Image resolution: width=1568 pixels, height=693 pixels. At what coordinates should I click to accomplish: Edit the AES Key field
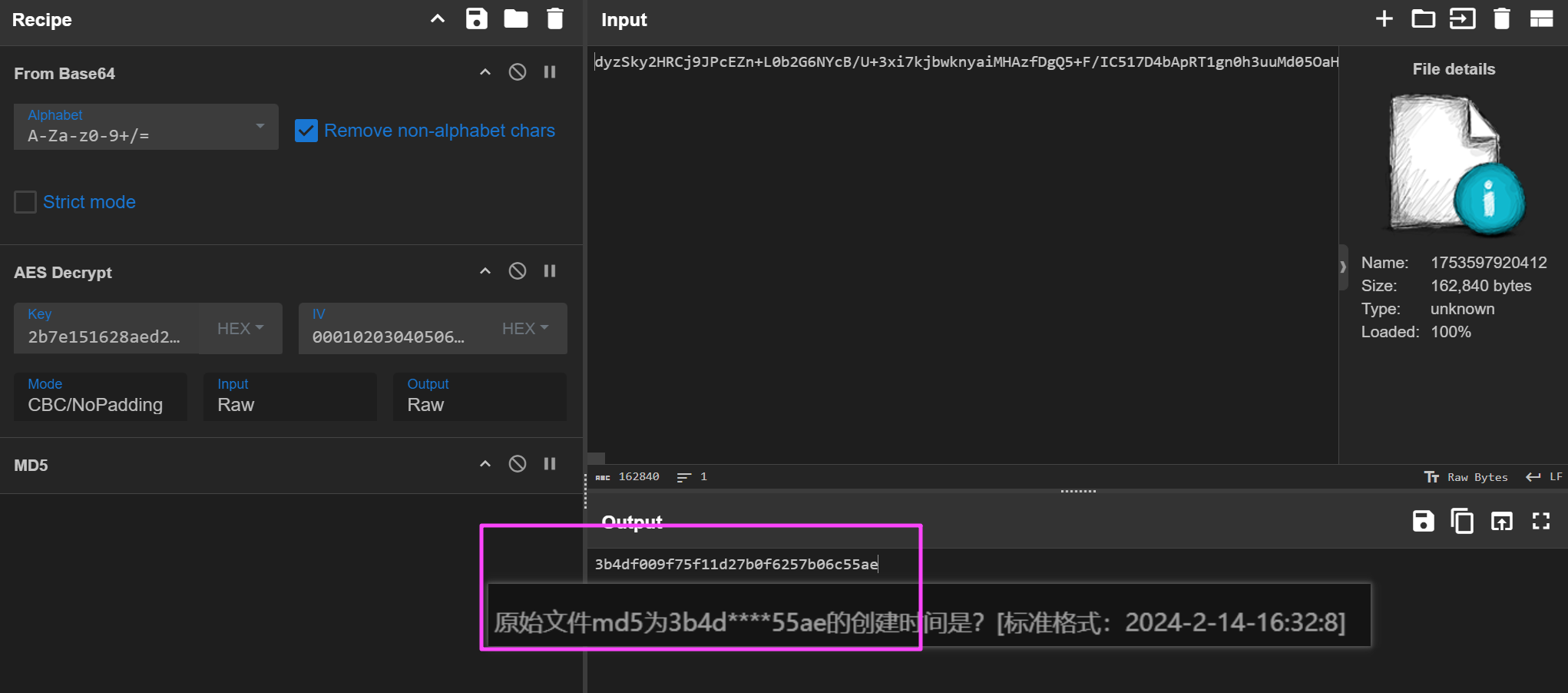[106, 328]
